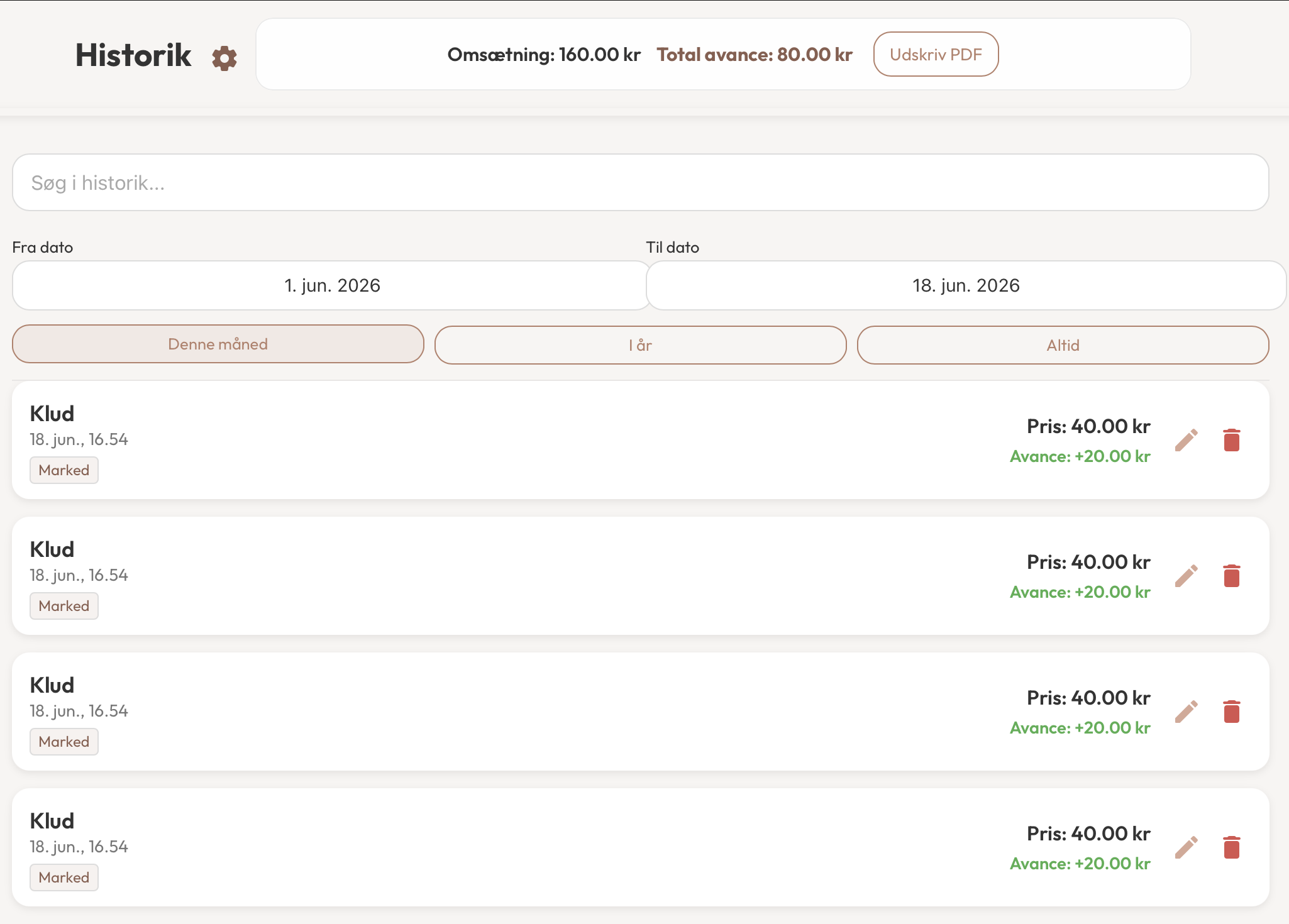This screenshot has height=924, width=1289.
Task: Select the Denne måned filter
Action: [x=218, y=344]
